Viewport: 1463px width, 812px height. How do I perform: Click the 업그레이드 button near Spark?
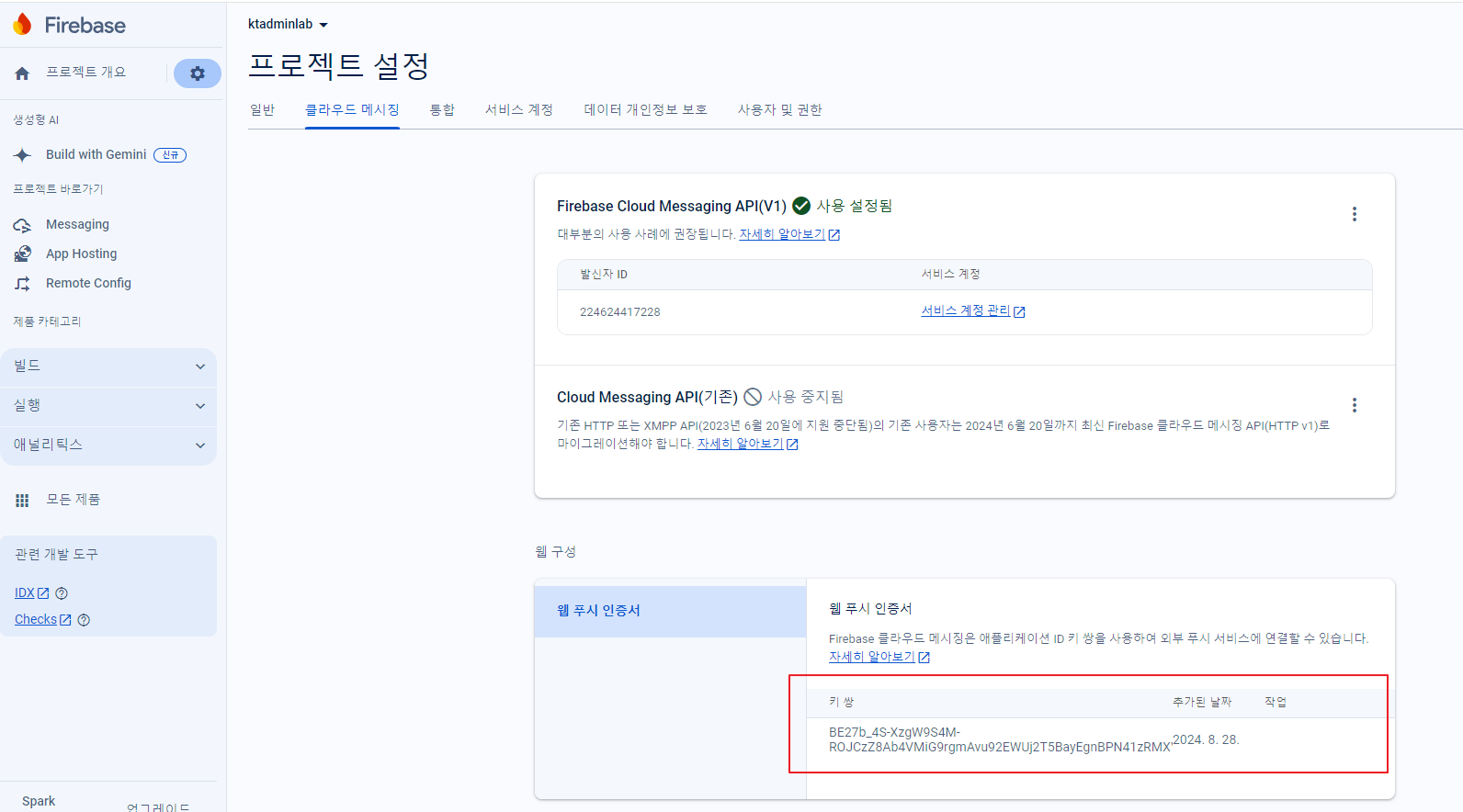[158, 806]
